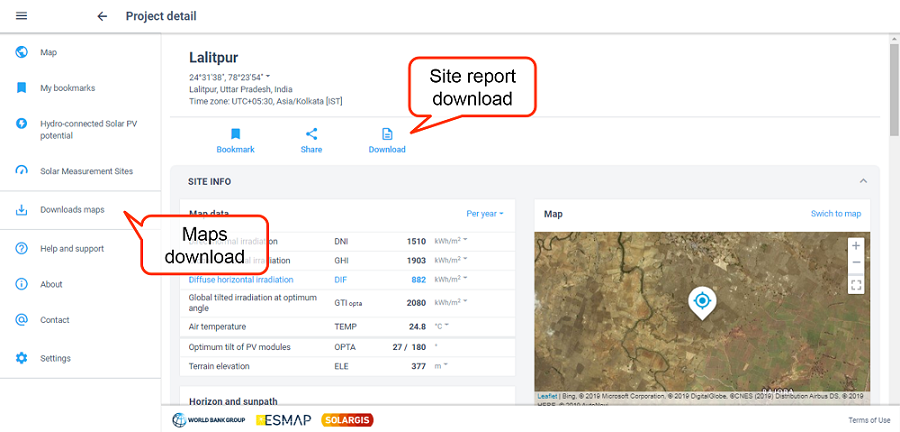Click Hydro-connected Solar PV potential icon
This screenshot has width=900, height=432.
(x=22, y=124)
